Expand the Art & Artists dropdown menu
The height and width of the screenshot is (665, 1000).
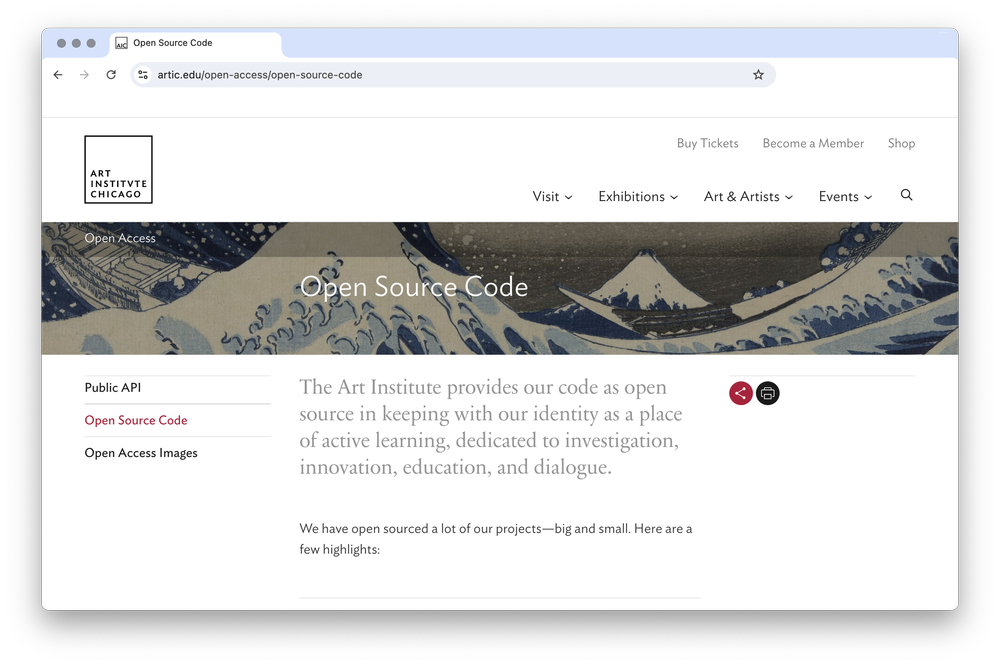click(x=748, y=196)
